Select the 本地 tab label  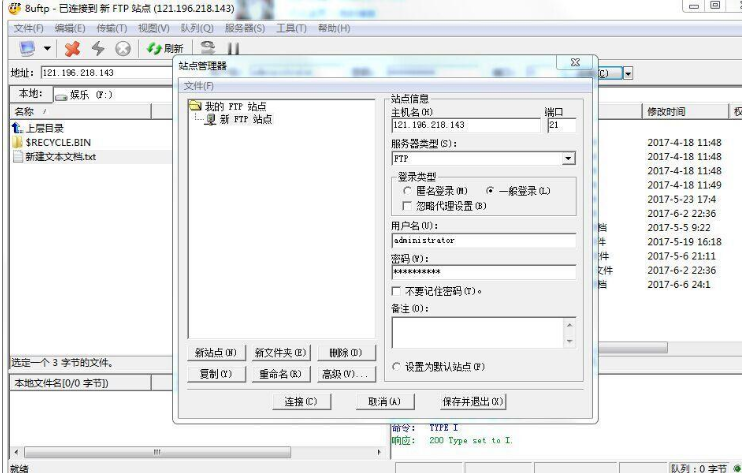(x=31, y=93)
